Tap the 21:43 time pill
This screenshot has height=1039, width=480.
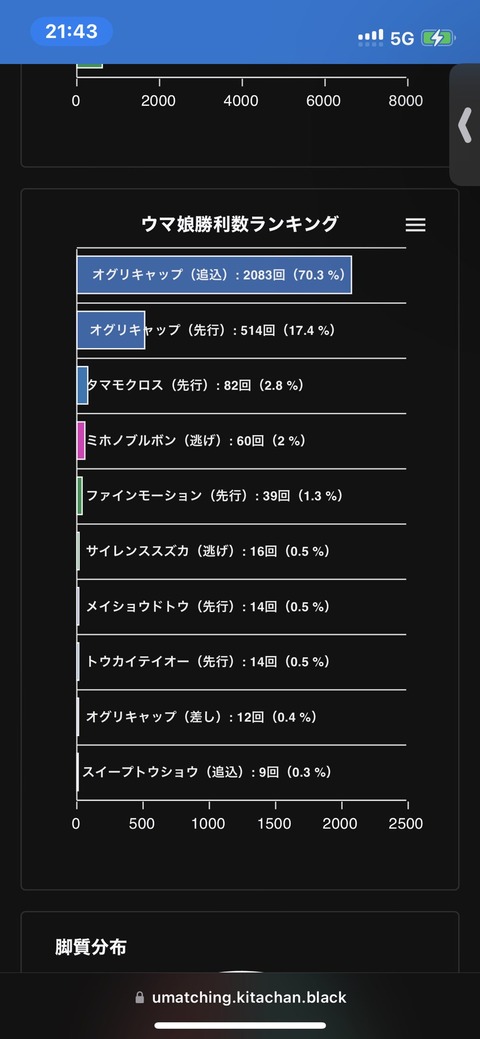click(72, 31)
